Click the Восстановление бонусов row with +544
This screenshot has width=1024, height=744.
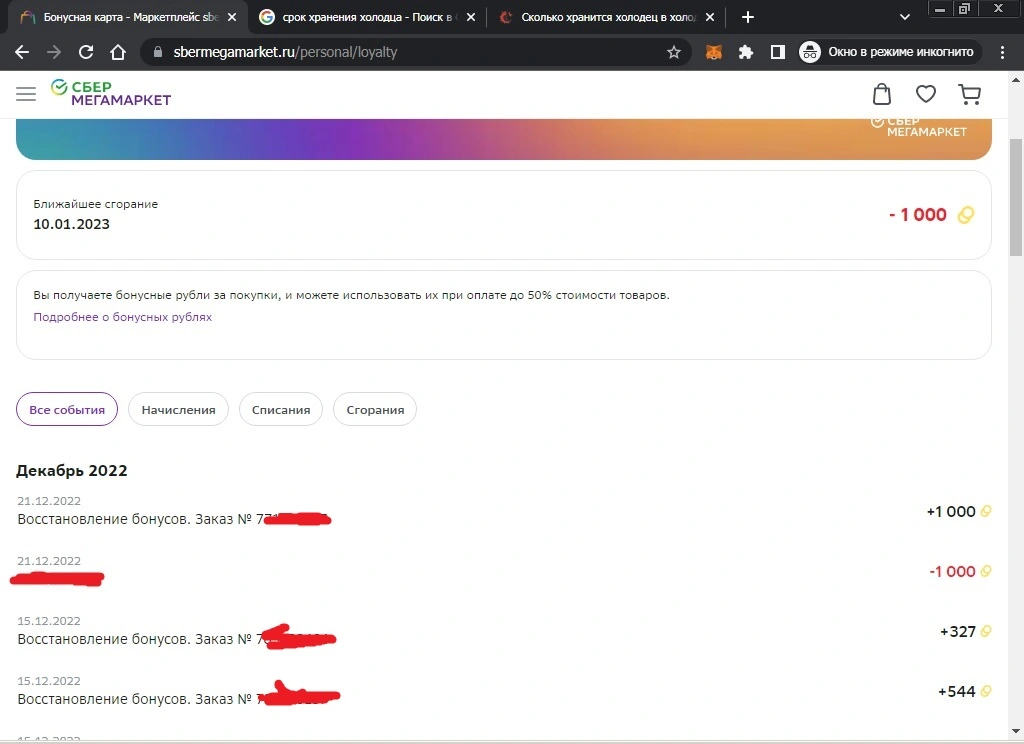pos(504,692)
